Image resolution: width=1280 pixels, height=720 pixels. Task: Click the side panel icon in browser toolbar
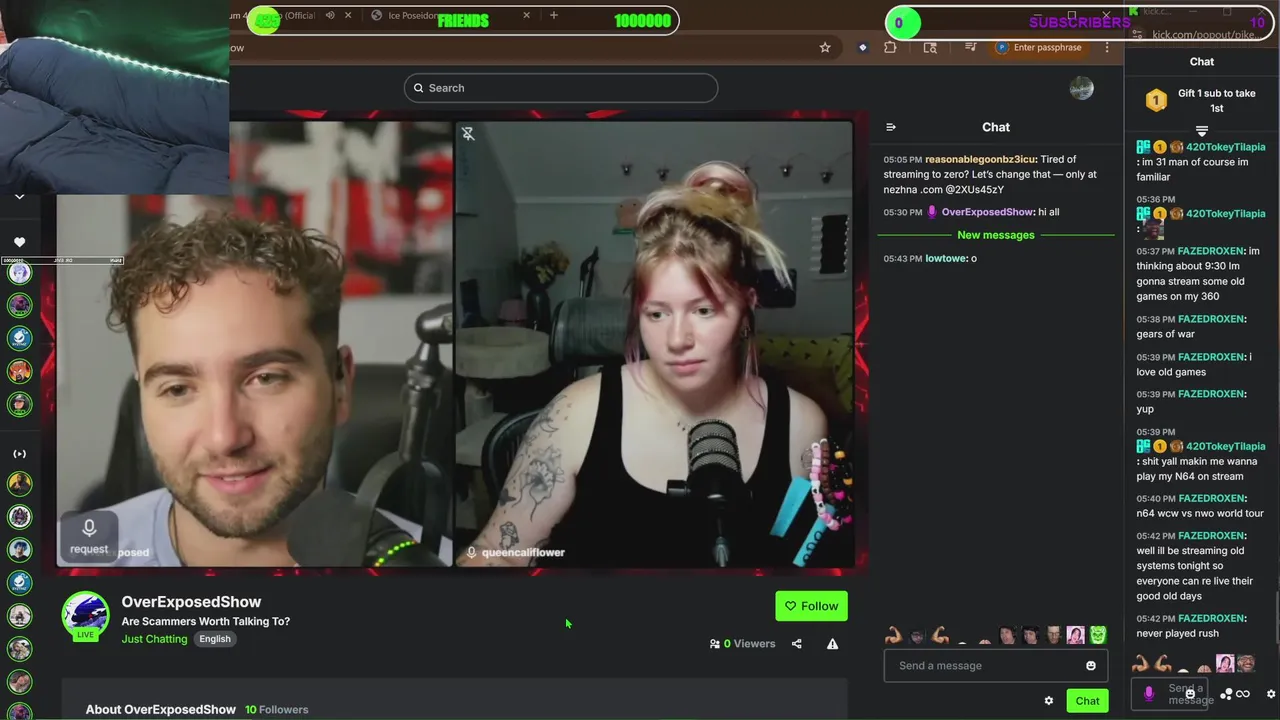(x=930, y=47)
